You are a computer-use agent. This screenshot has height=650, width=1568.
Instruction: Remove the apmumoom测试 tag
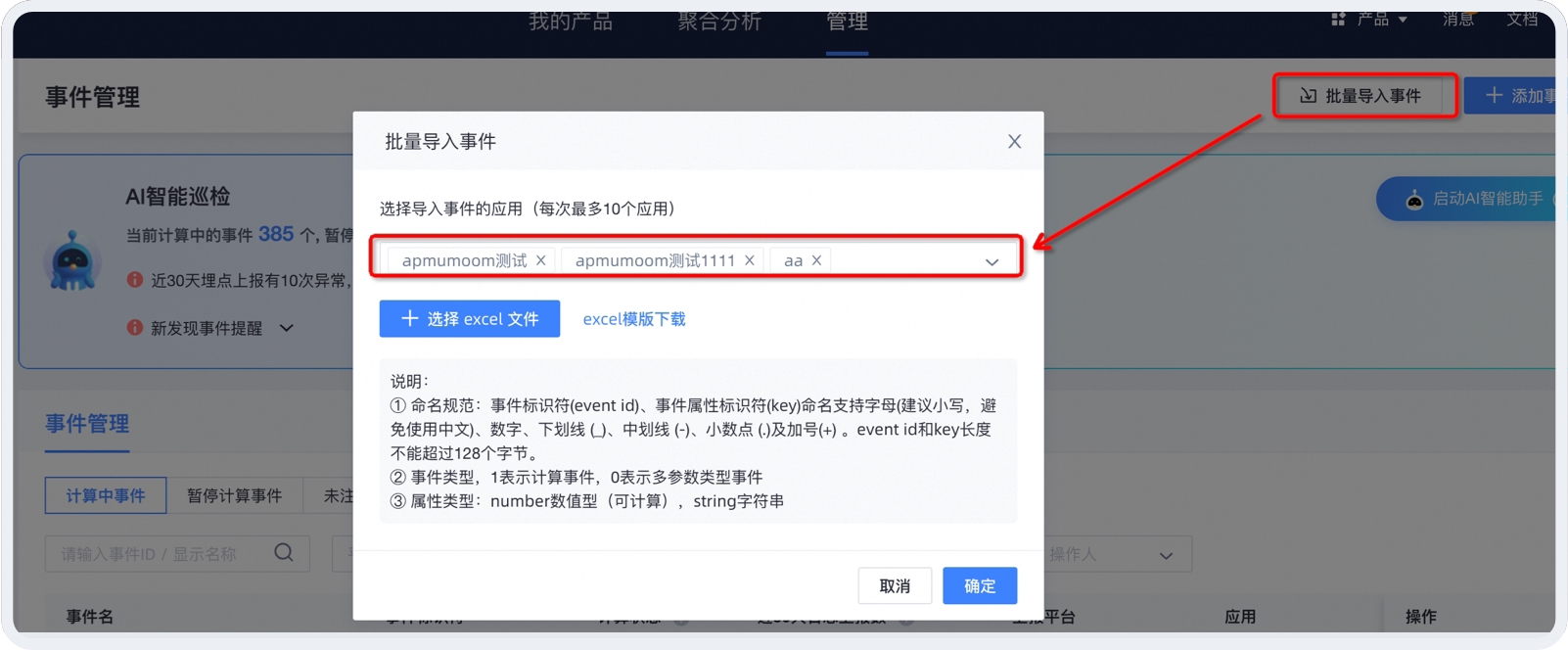click(x=540, y=260)
